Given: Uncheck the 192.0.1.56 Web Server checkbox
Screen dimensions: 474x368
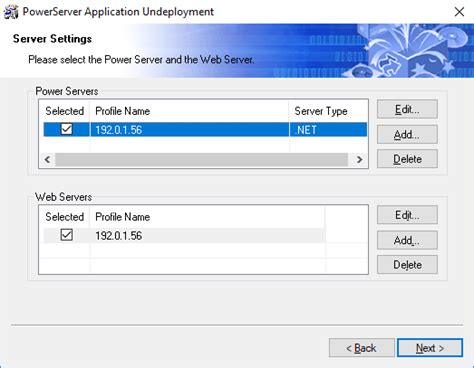Looking at the screenshot, I should [x=67, y=235].
